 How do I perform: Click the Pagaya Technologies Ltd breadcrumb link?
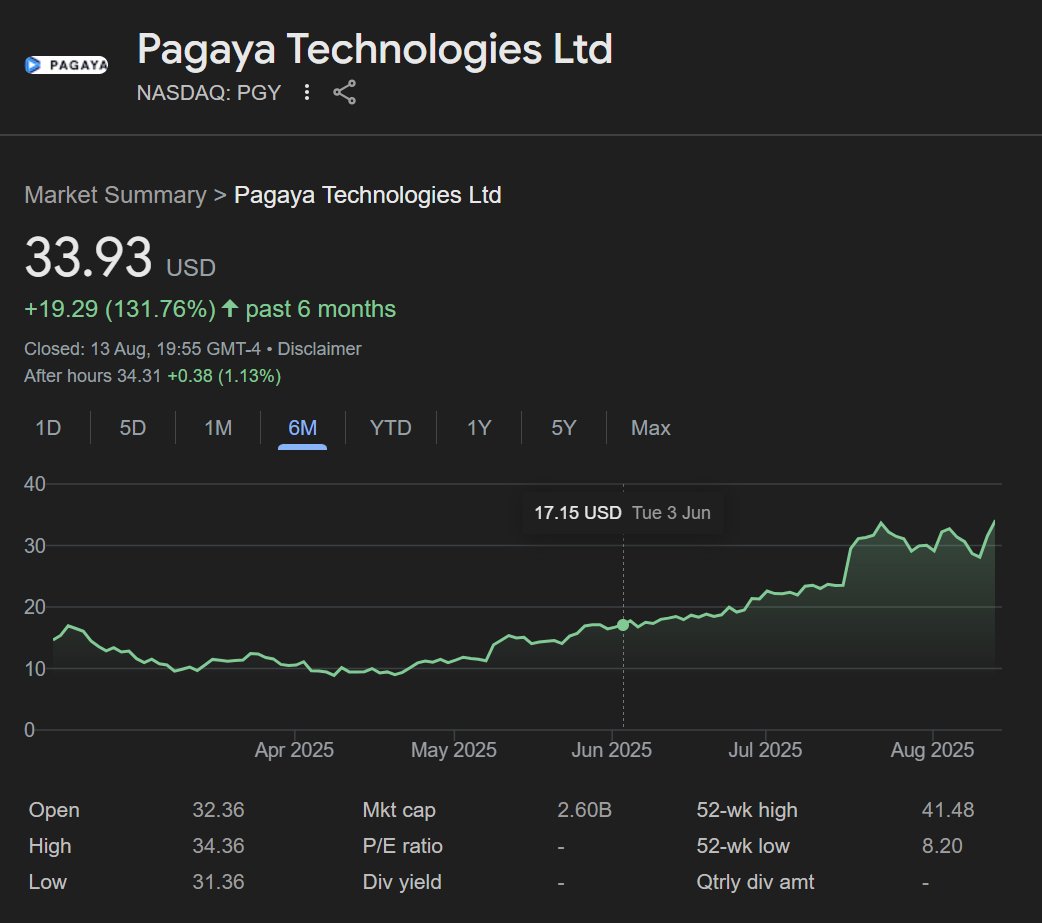click(368, 195)
